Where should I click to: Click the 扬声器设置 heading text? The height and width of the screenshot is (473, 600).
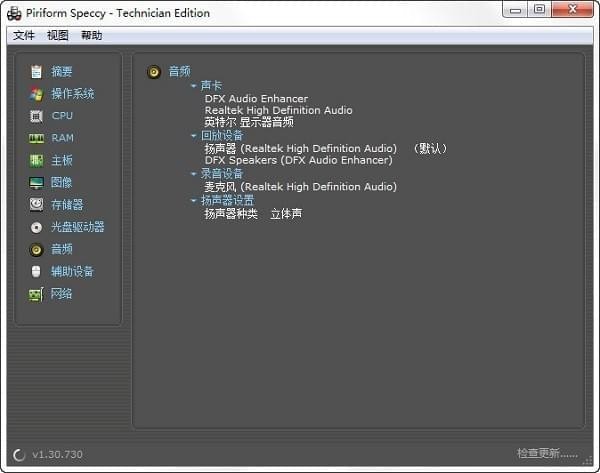pyautogui.click(x=227, y=200)
